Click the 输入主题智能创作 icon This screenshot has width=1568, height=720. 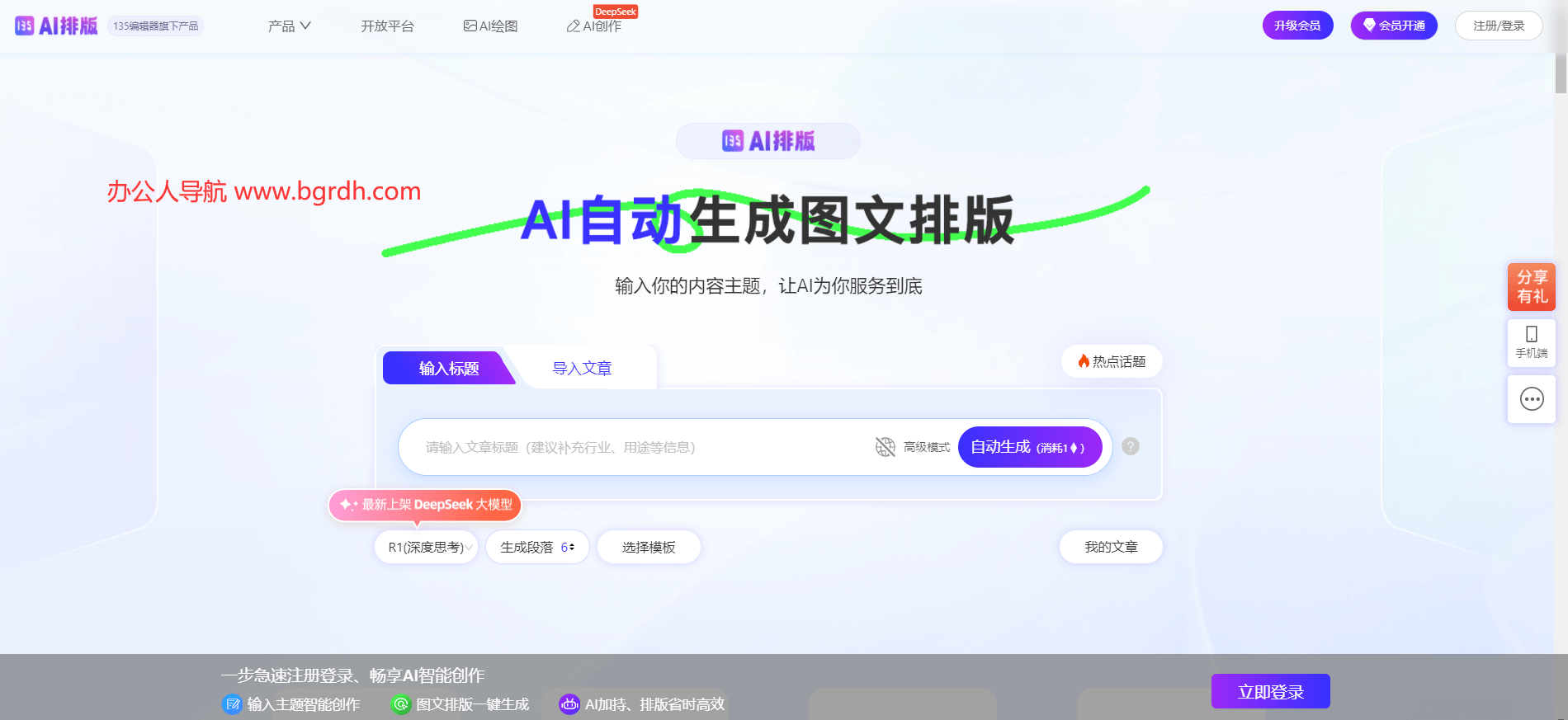click(x=232, y=704)
